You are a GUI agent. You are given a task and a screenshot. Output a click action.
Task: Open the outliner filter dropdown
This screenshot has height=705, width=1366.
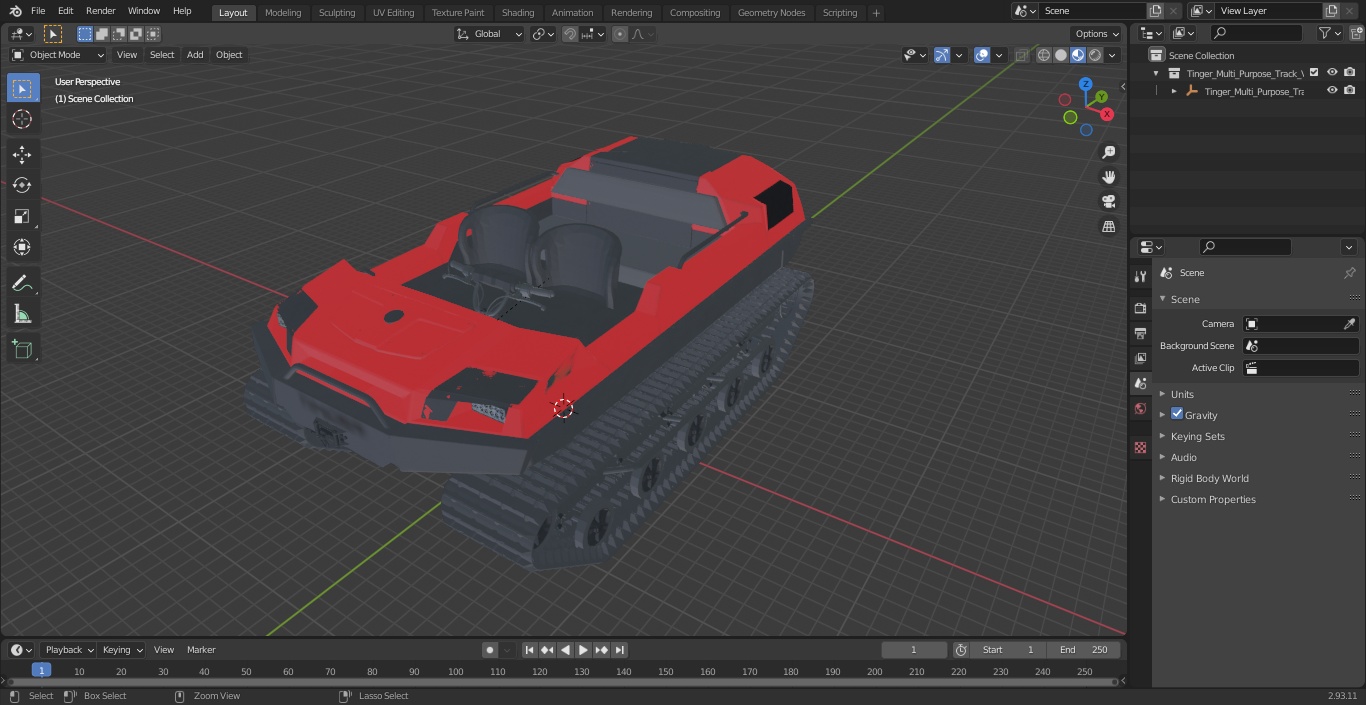click(x=1330, y=33)
